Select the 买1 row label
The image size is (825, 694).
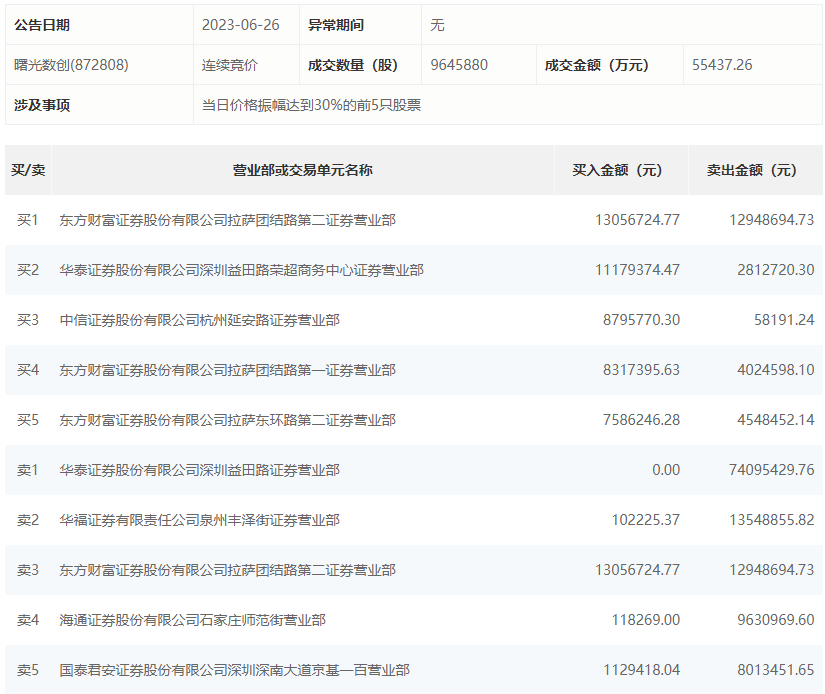point(28,219)
